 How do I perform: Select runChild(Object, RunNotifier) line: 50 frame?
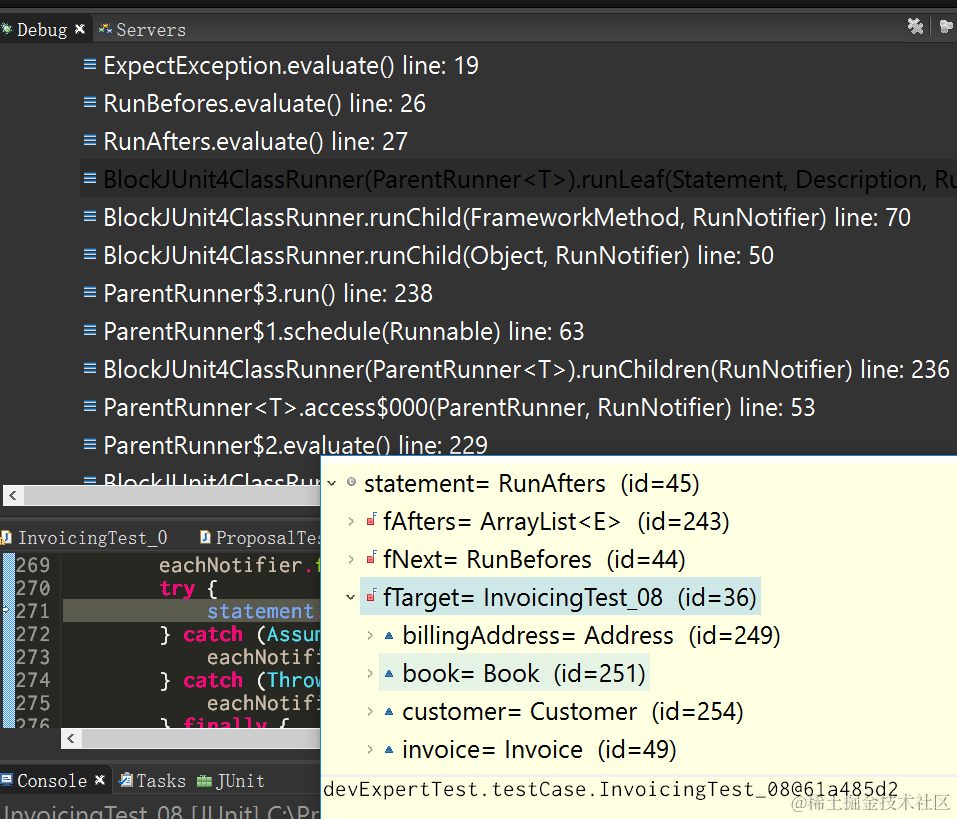438,256
